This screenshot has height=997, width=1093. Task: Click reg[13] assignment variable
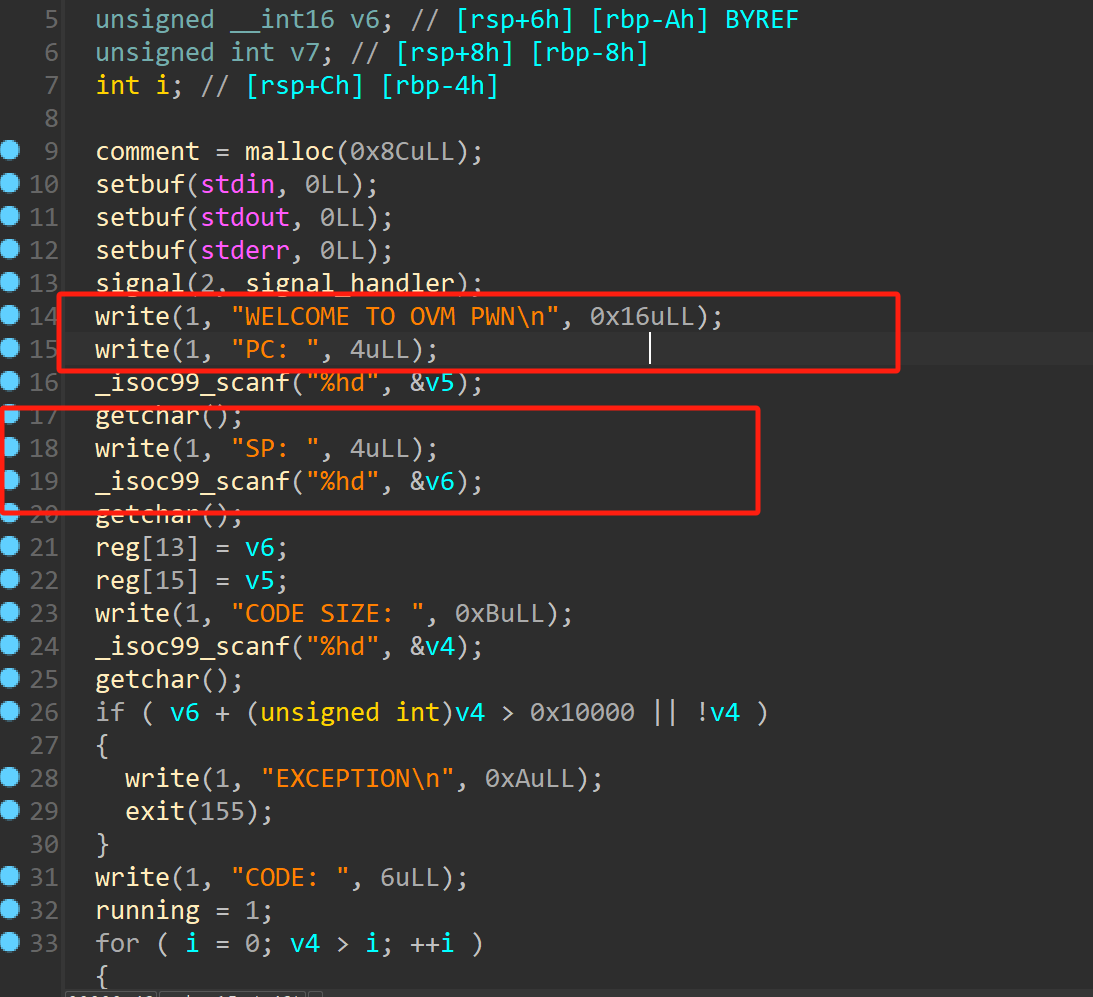(146, 548)
